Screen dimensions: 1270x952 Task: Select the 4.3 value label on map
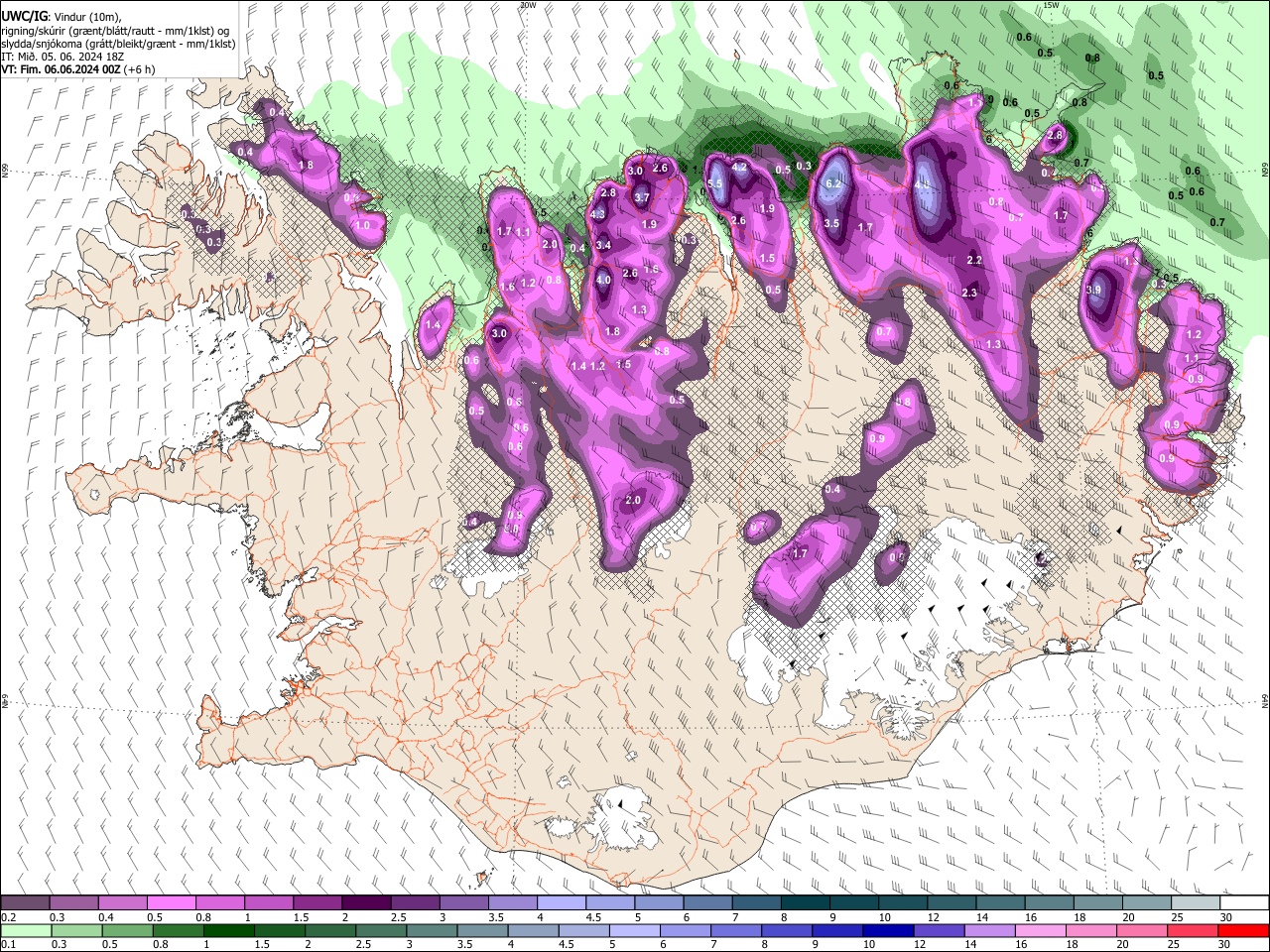[x=598, y=214]
